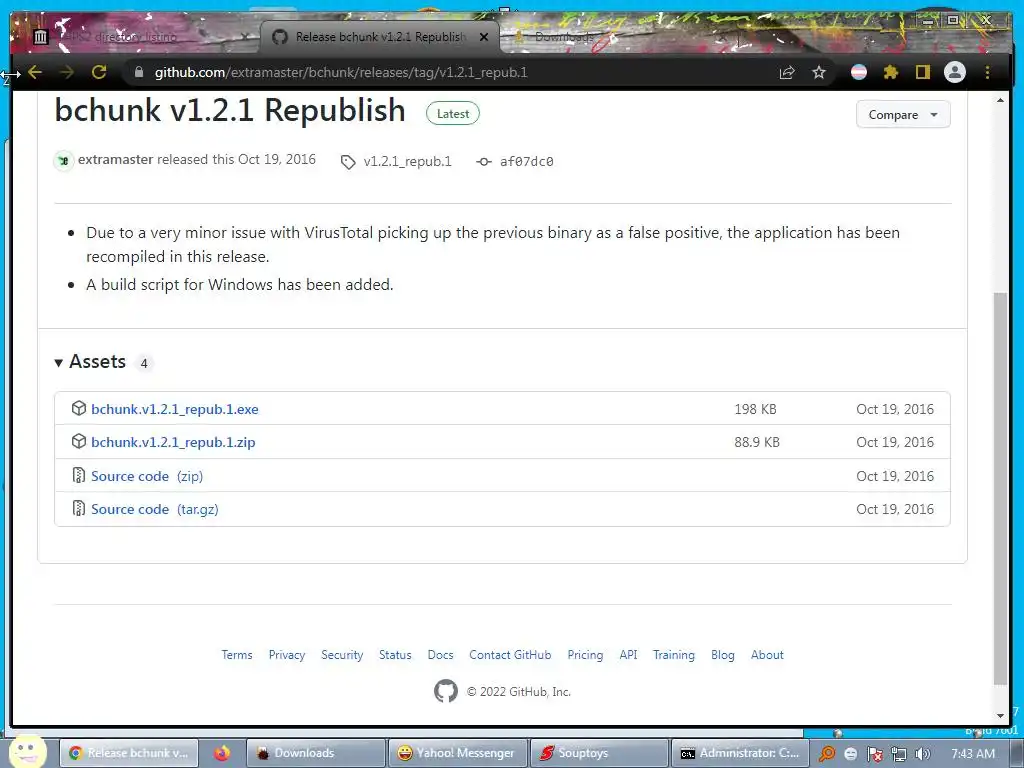Screen dimensions: 1024x768
Task: Click the share page icon in address bar
Action: tap(787, 72)
